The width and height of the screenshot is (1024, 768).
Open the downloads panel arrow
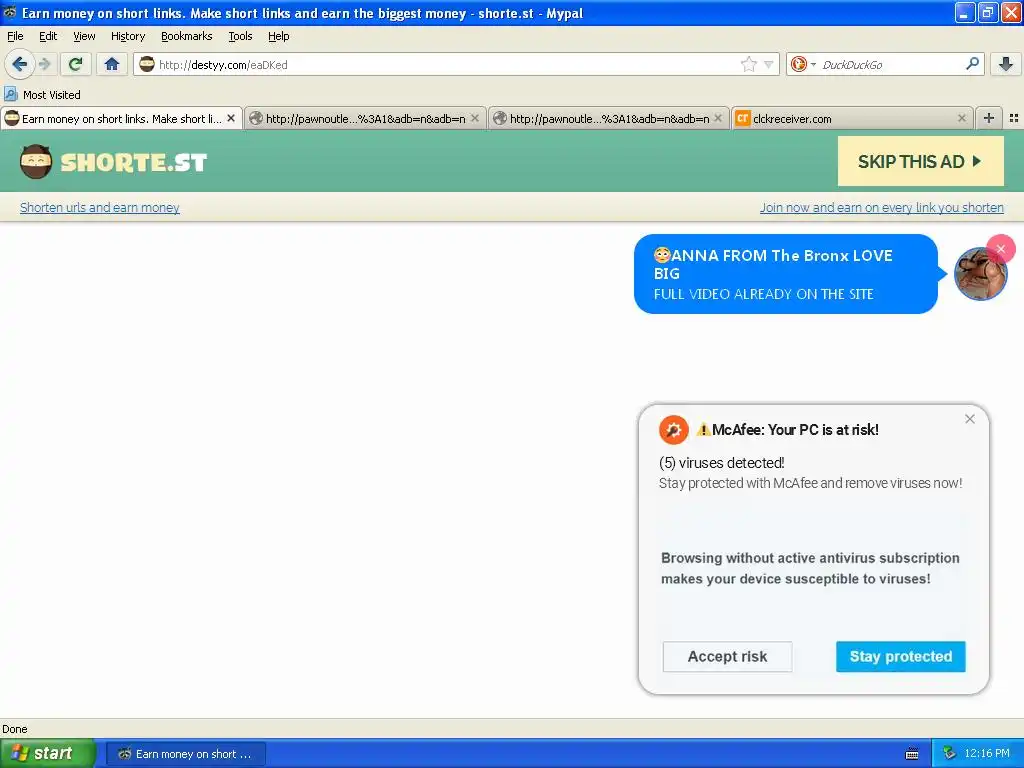(x=1006, y=64)
